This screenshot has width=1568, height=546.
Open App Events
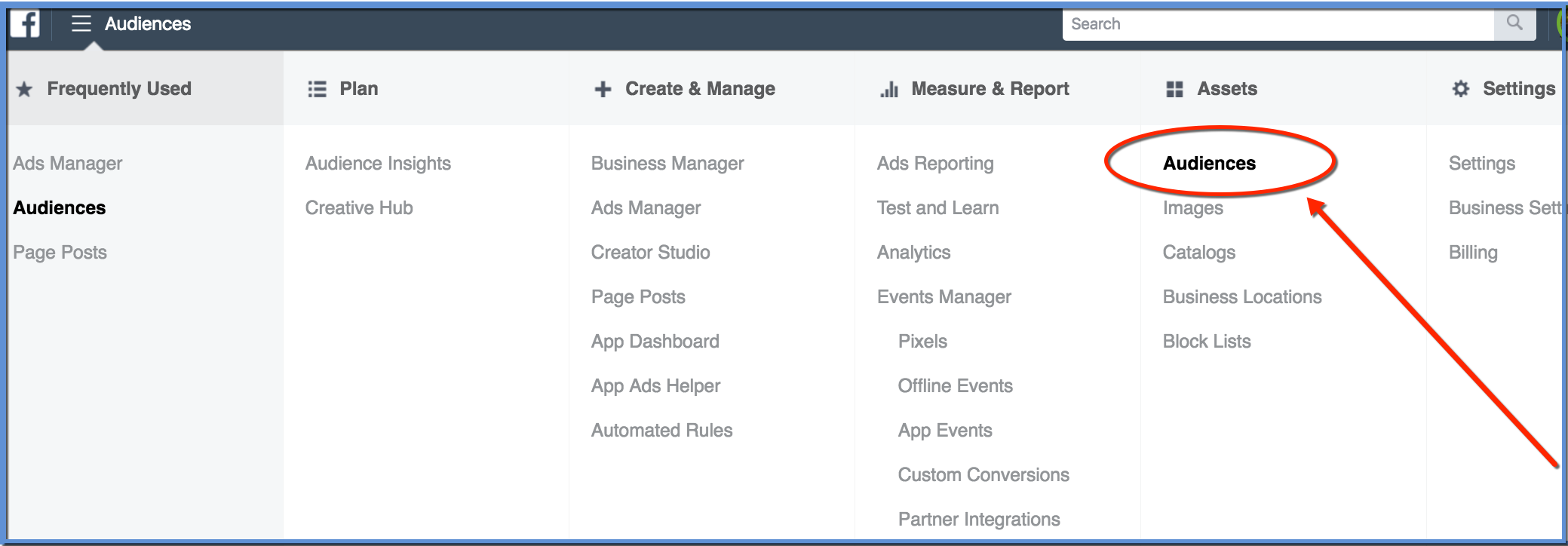pos(945,431)
